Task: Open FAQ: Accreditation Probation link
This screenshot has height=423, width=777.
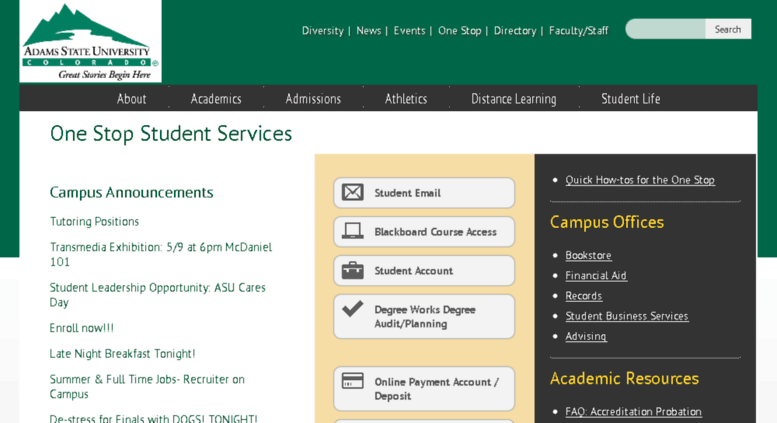Action: click(x=633, y=411)
